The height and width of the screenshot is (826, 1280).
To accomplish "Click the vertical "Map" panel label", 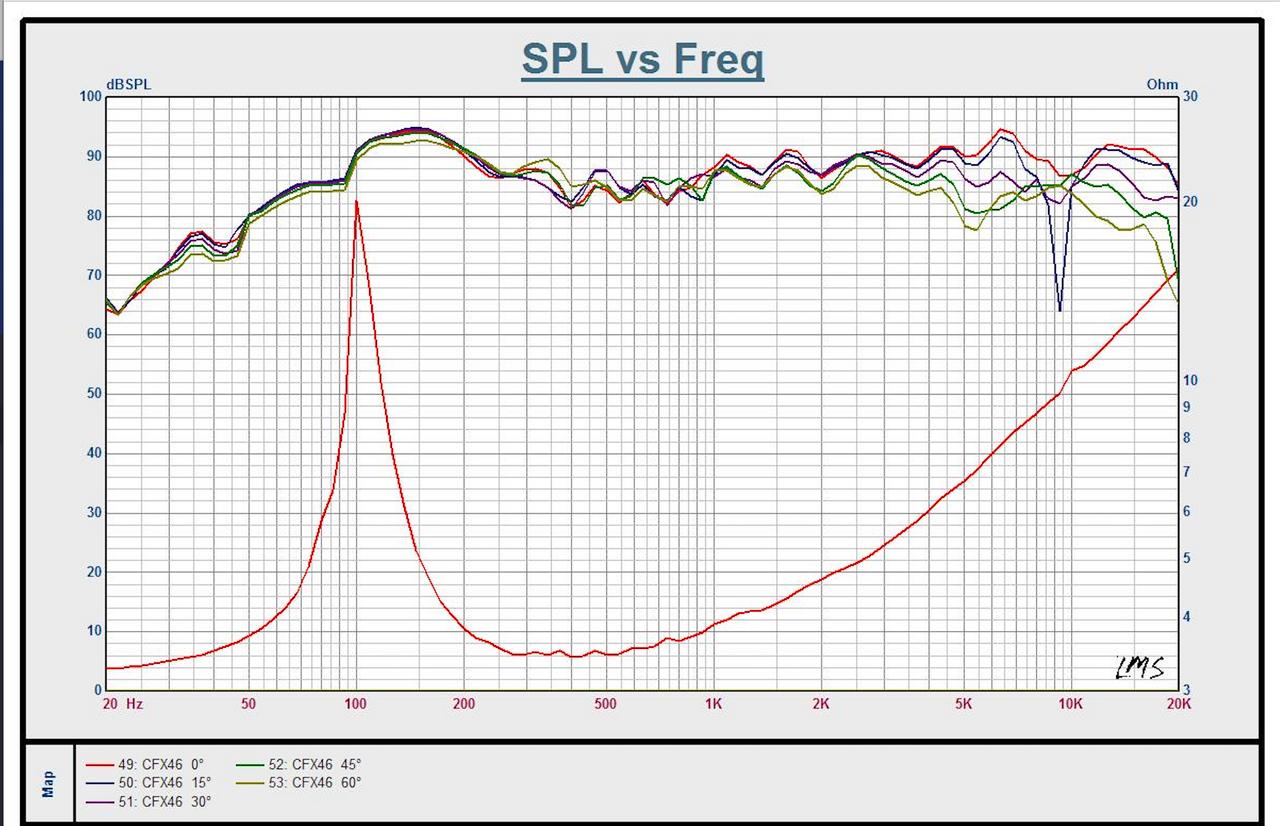I will pyautogui.click(x=49, y=783).
